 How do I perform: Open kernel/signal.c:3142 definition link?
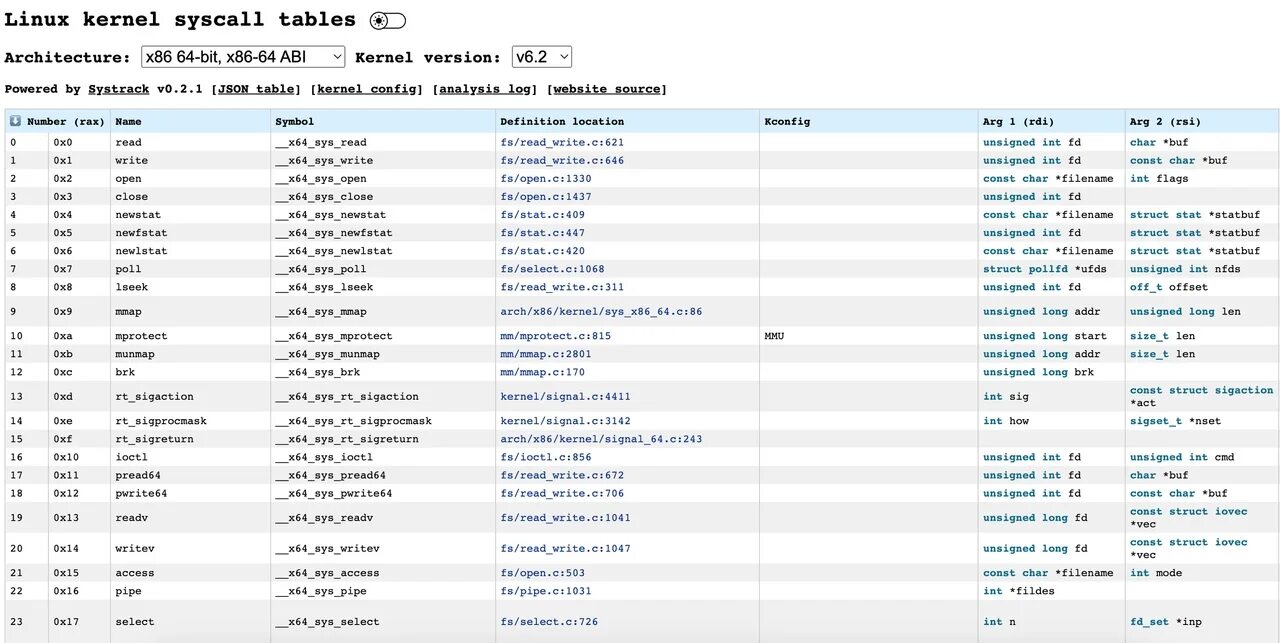(x=566, y=420)
